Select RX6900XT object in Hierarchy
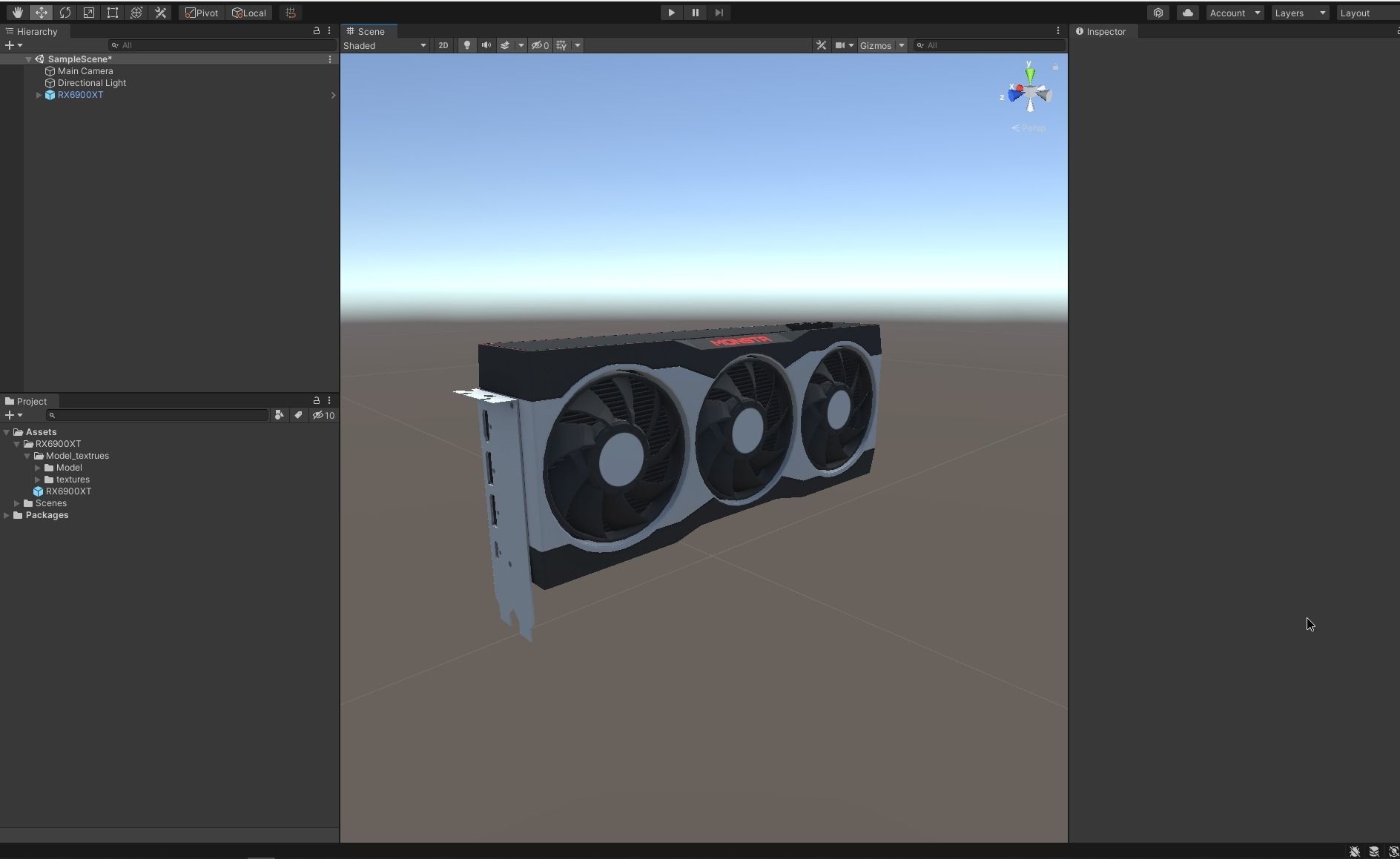 click(x=80, y=95)
